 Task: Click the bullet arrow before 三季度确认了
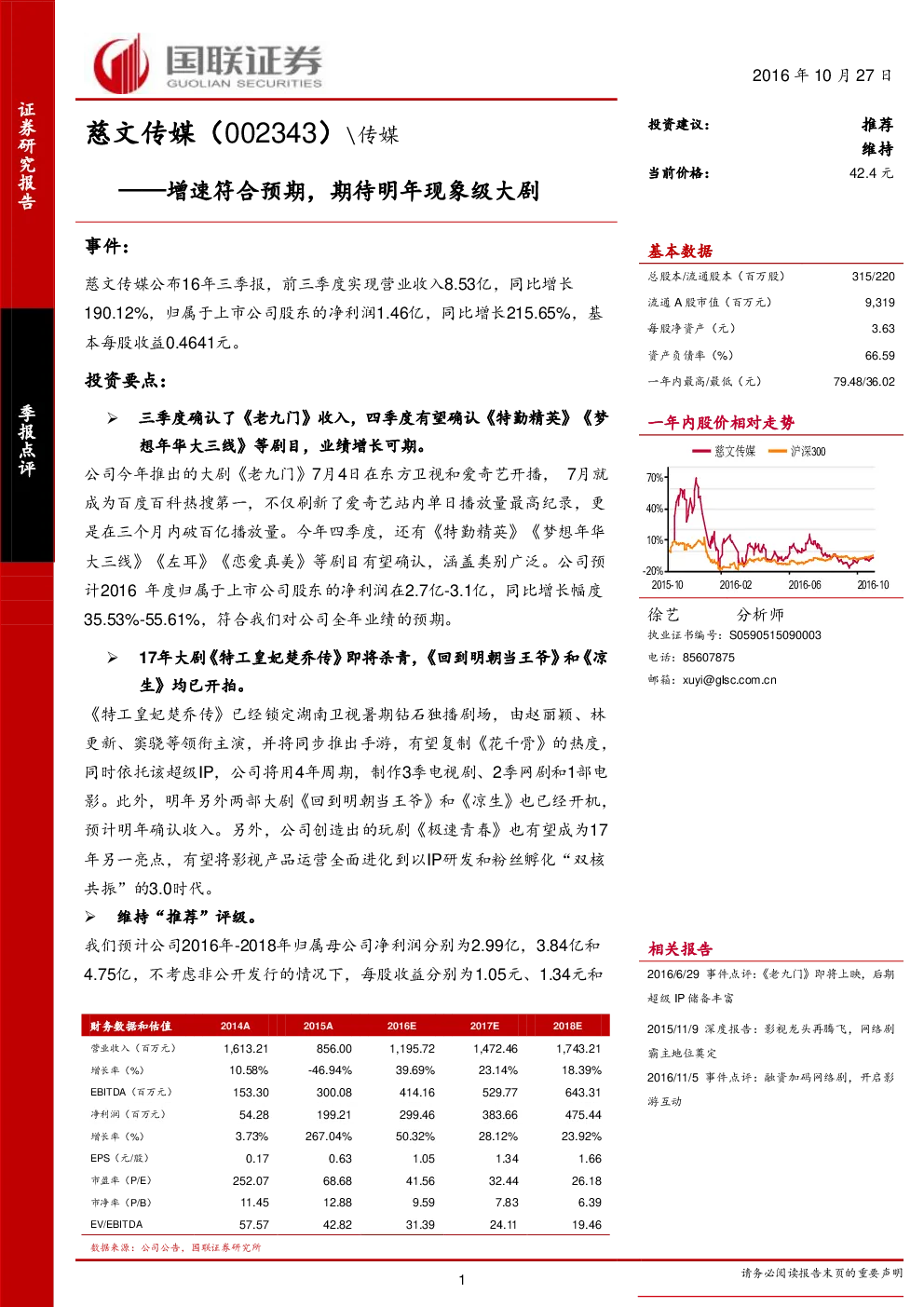click(113, 418)
